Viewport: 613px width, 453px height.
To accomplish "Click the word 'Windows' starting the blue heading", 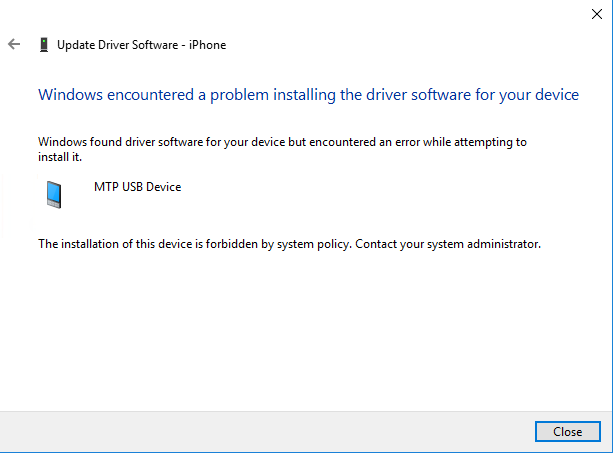I will (70, 95).
